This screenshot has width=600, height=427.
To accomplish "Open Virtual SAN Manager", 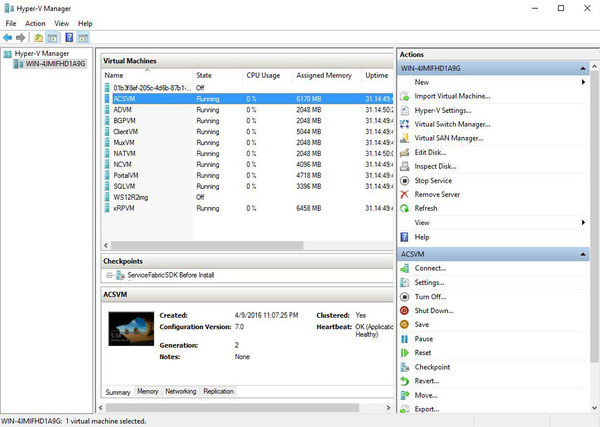I will 448,138.
